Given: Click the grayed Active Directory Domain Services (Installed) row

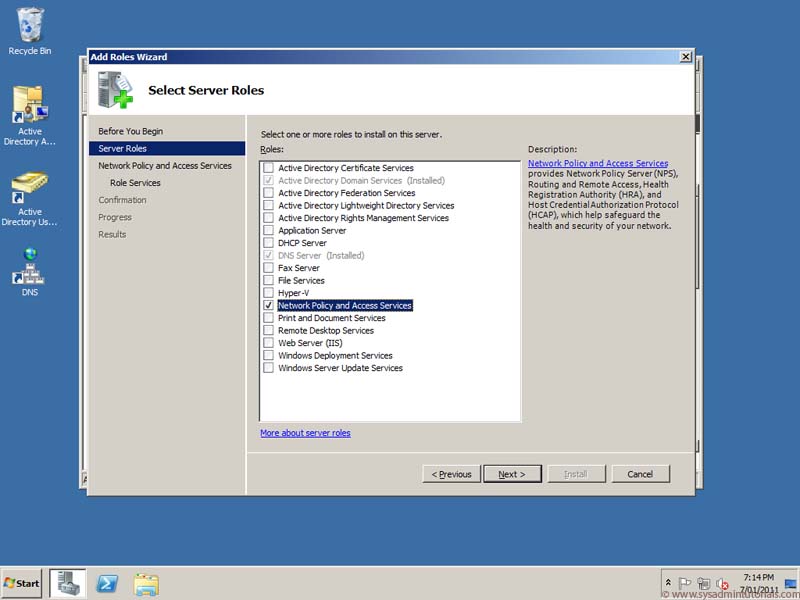Looking at the screenshot, I should tap(354, 181).
